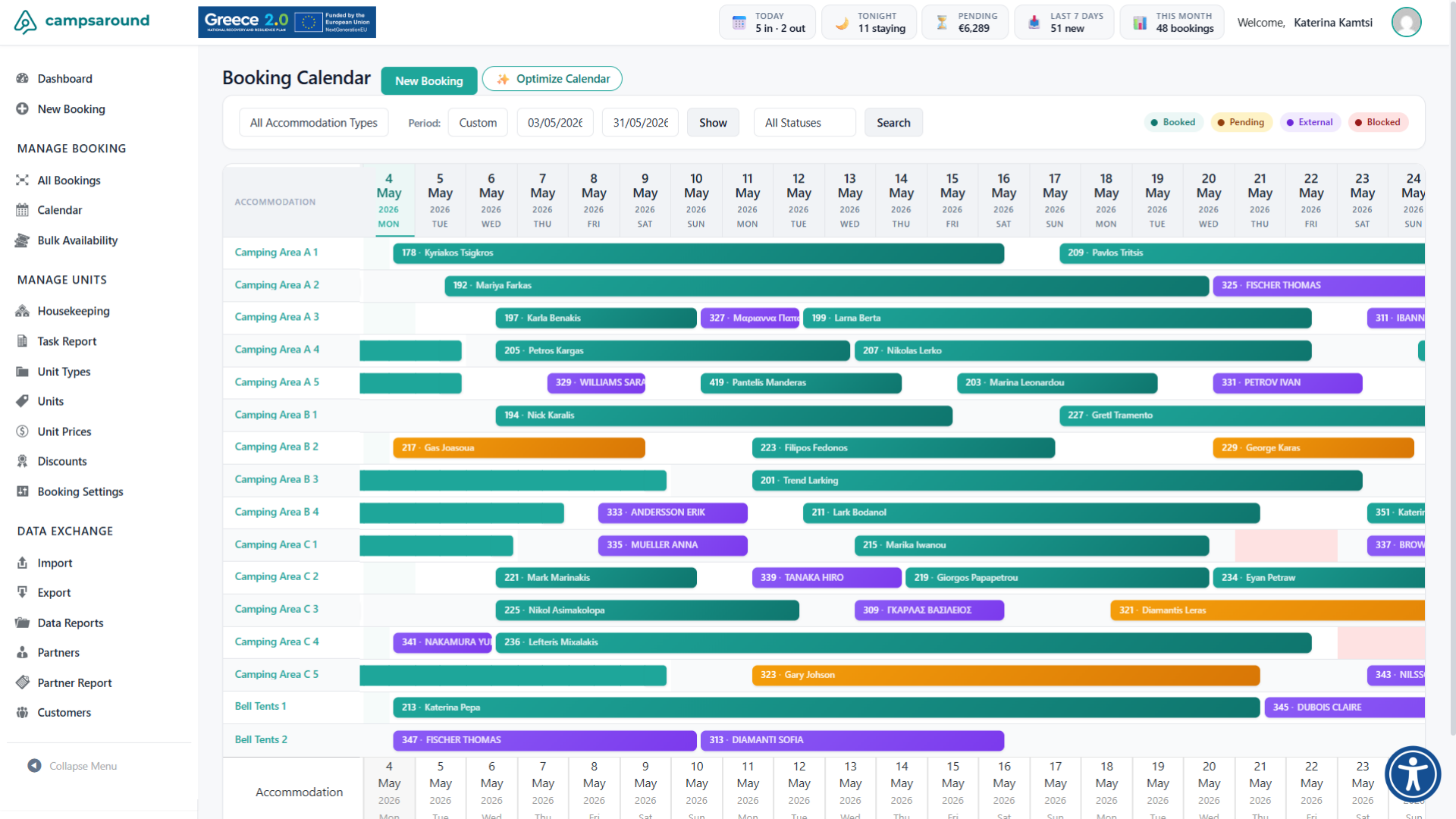Toggle the Pending status legend filter
Viewport: 1456px width, 819px height.
coord(1241,122)
